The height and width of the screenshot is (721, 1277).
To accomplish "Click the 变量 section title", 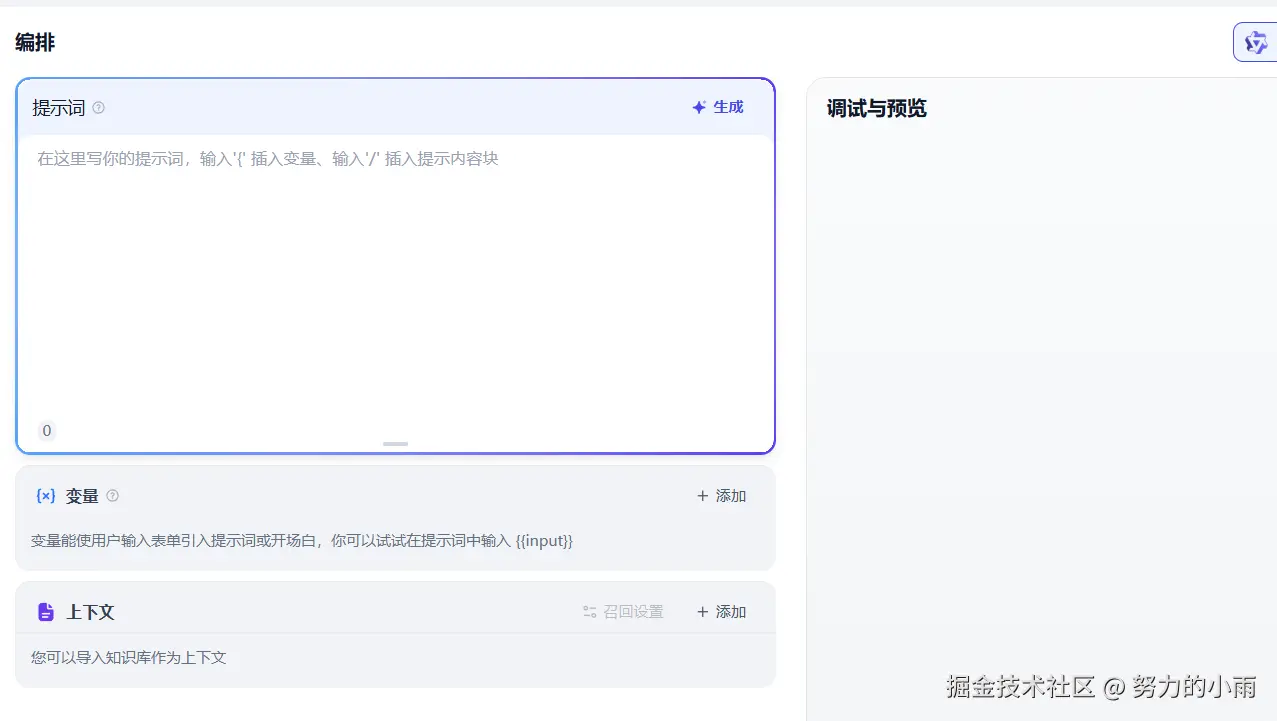I will pos(82,496).
